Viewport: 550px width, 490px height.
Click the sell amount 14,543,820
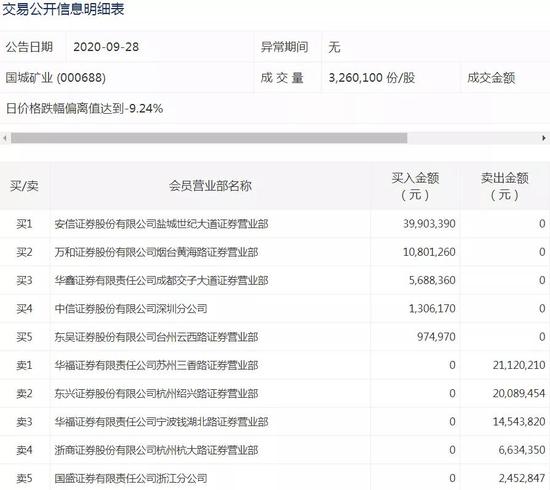[x=519, y=422]
